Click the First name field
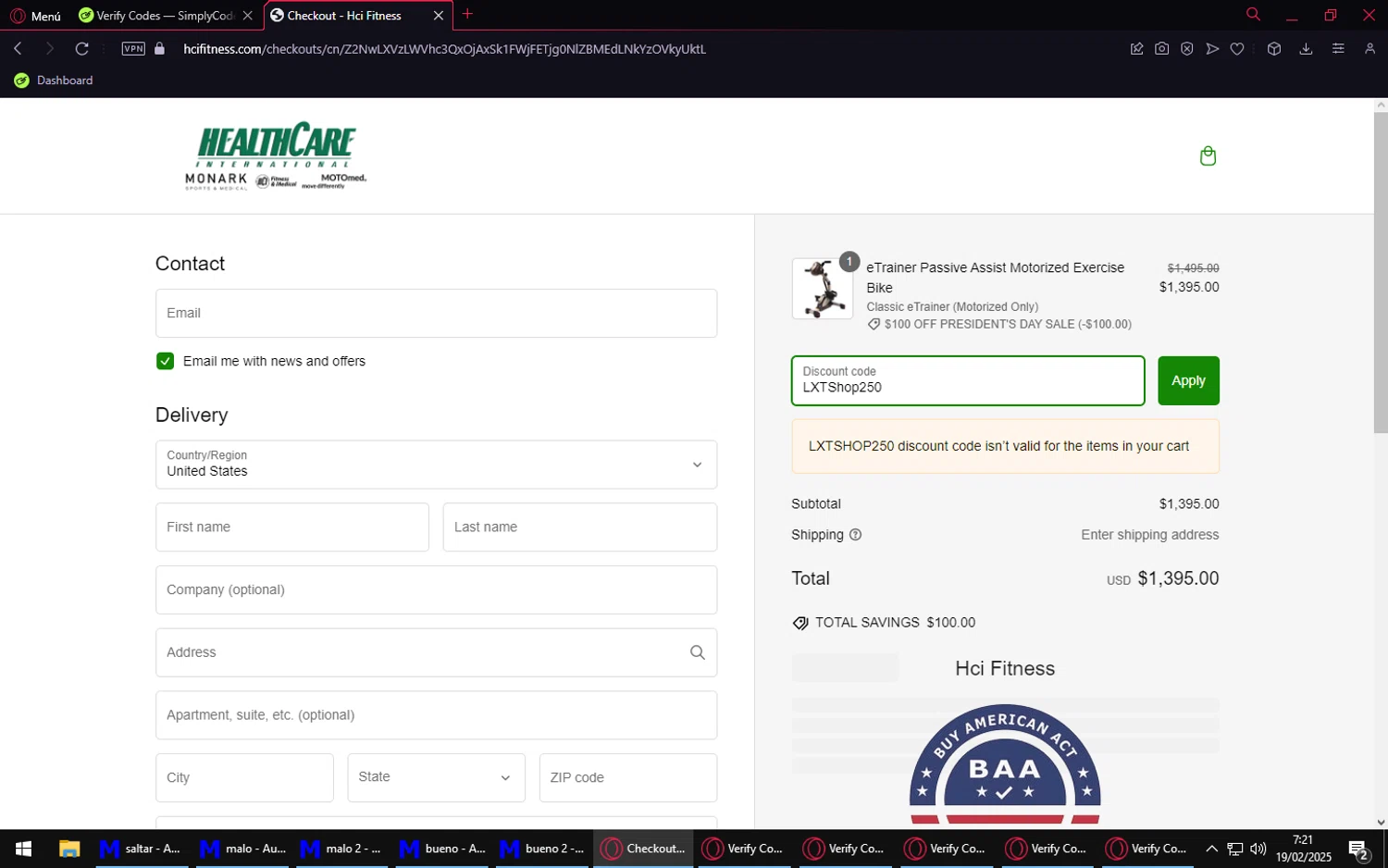 pos(292,527)
